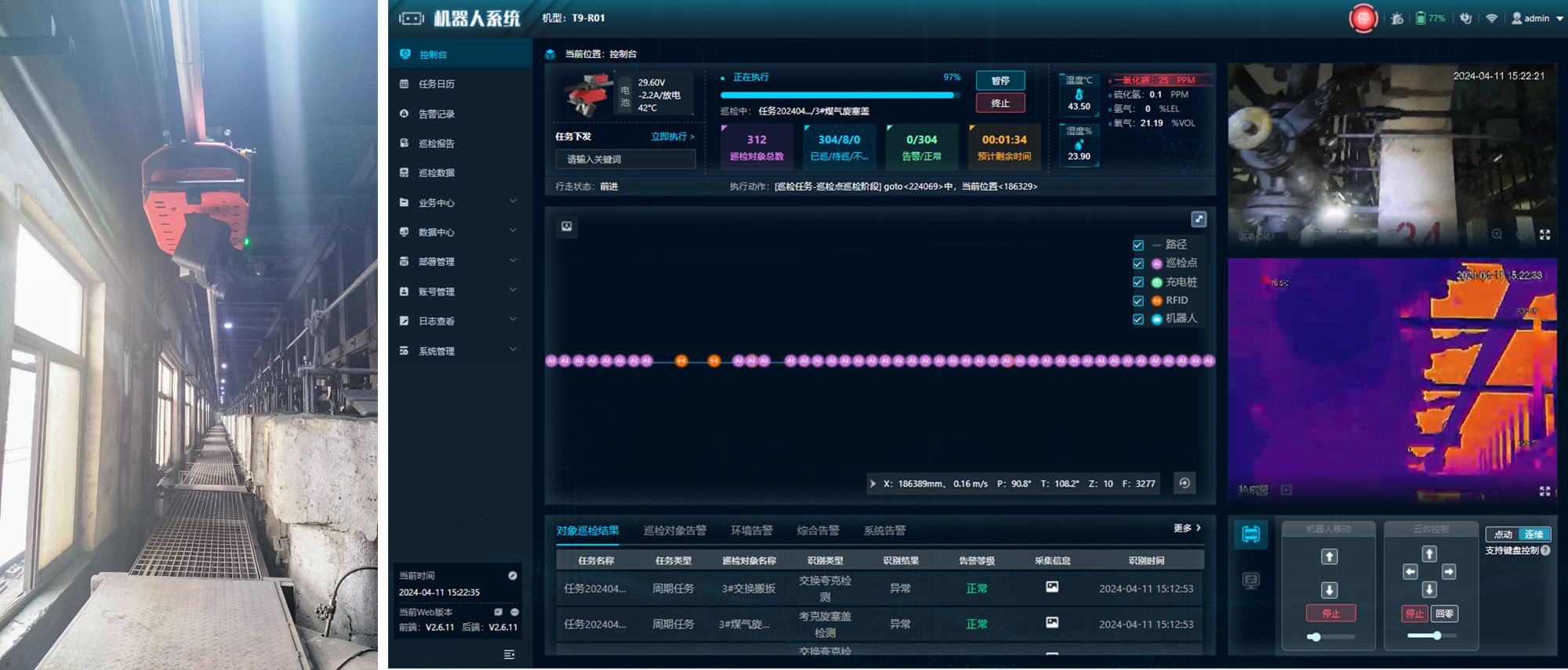
Task: Click gimbal control left arrow
Action: (x=1410, y=572)
